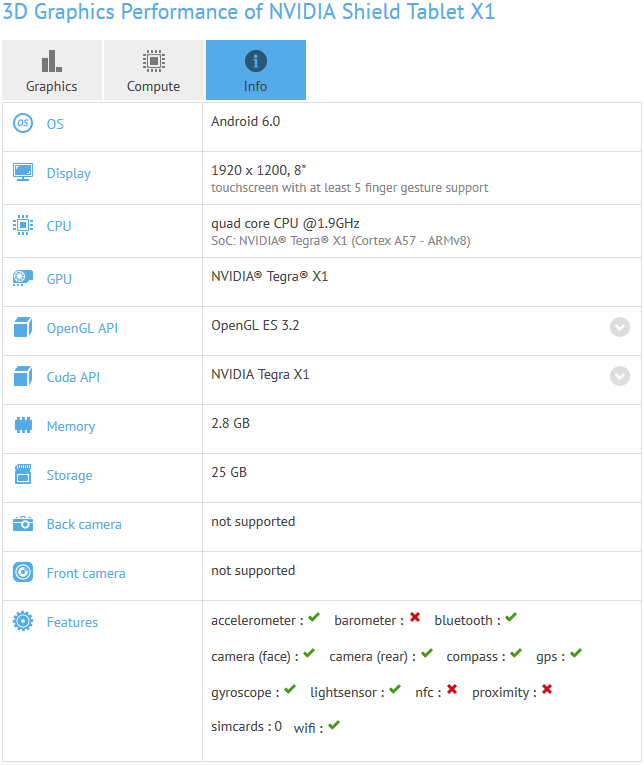644x765 pixels.
Task: Click the Back camera icon
Action: (x=23, y=524)
